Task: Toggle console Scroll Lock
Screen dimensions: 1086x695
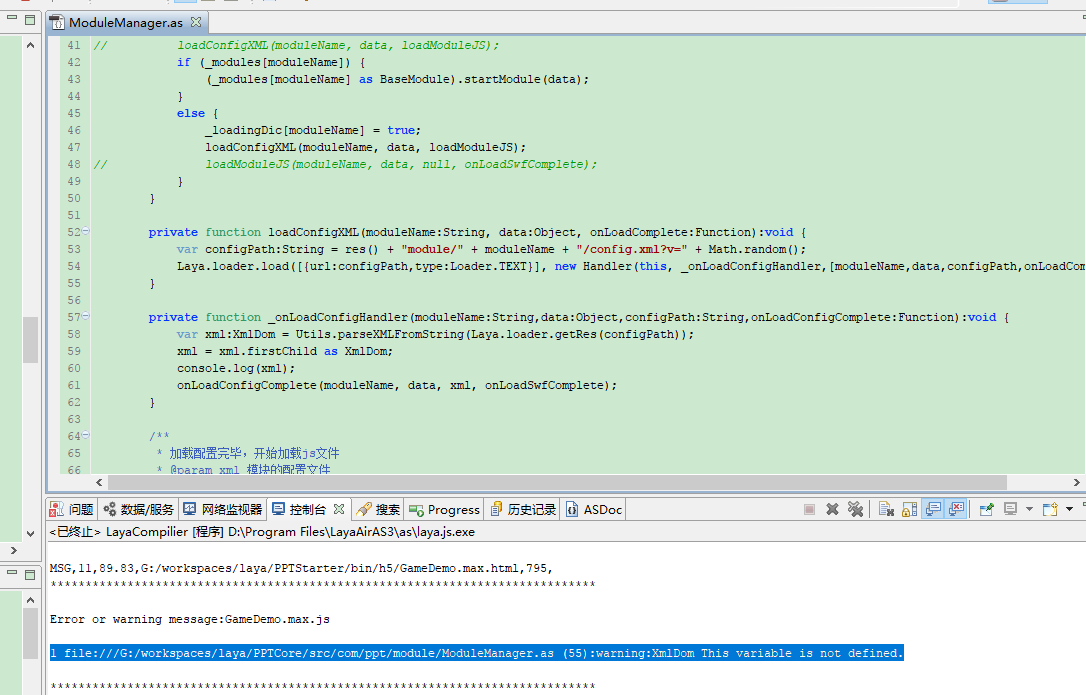Action: (x=908, y=509)
